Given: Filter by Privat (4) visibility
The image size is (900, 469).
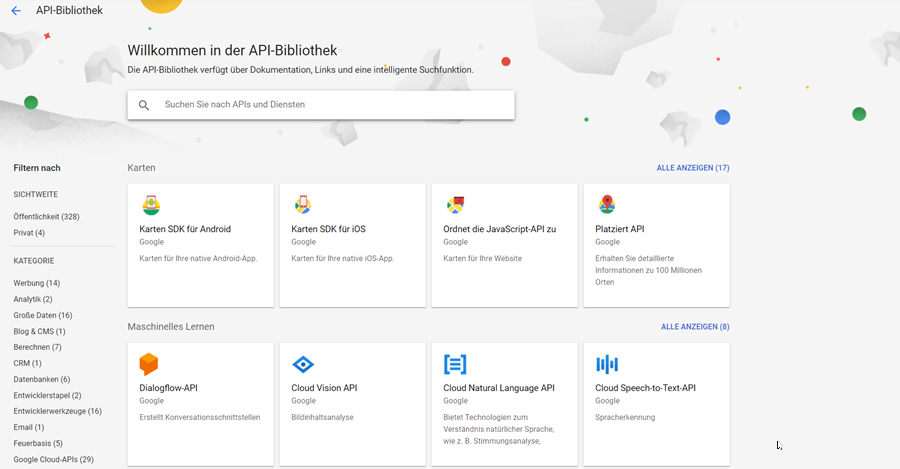Looking at the screenshot, I should coord(29,233).
